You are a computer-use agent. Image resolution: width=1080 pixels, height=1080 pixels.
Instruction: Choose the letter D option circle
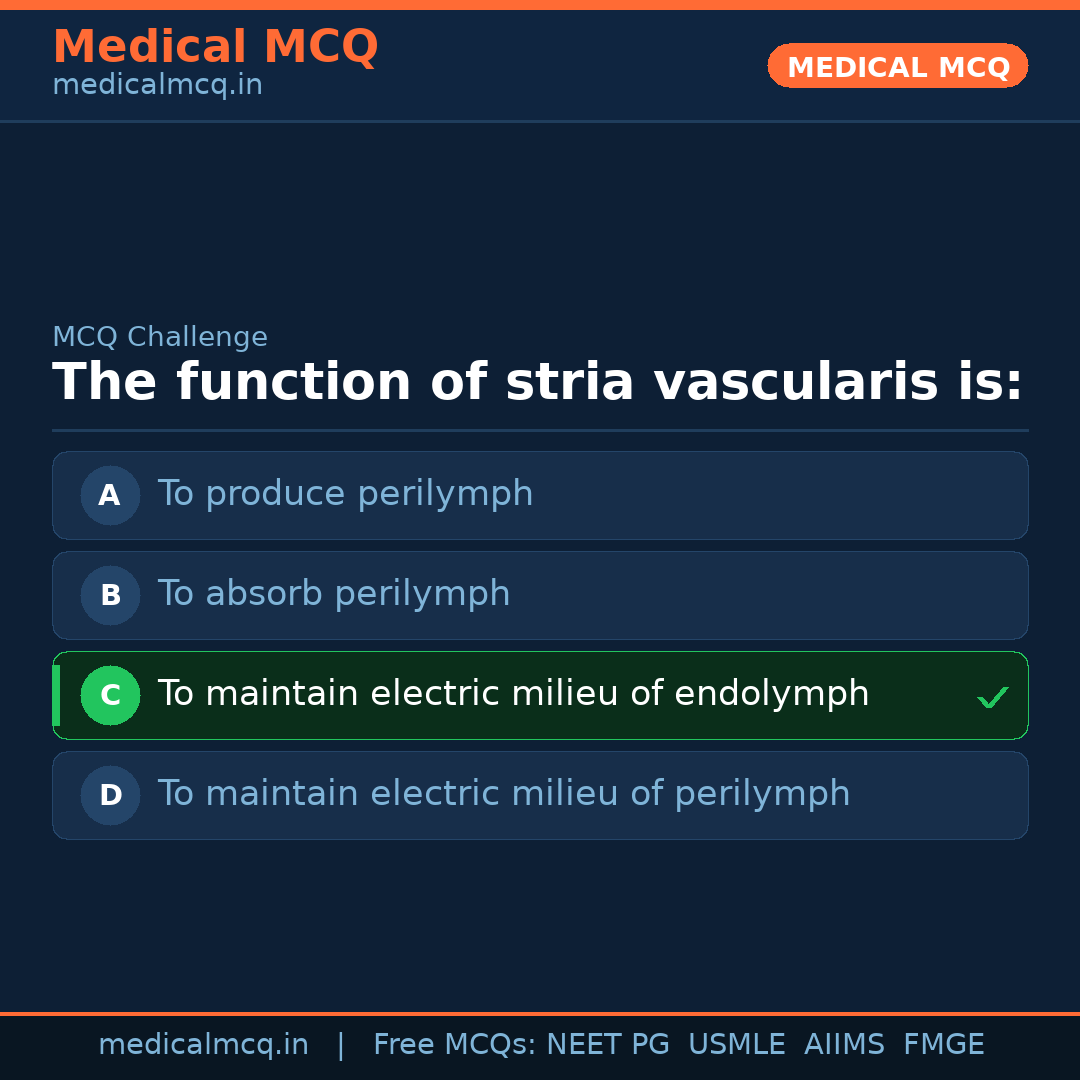pos(110,795)
